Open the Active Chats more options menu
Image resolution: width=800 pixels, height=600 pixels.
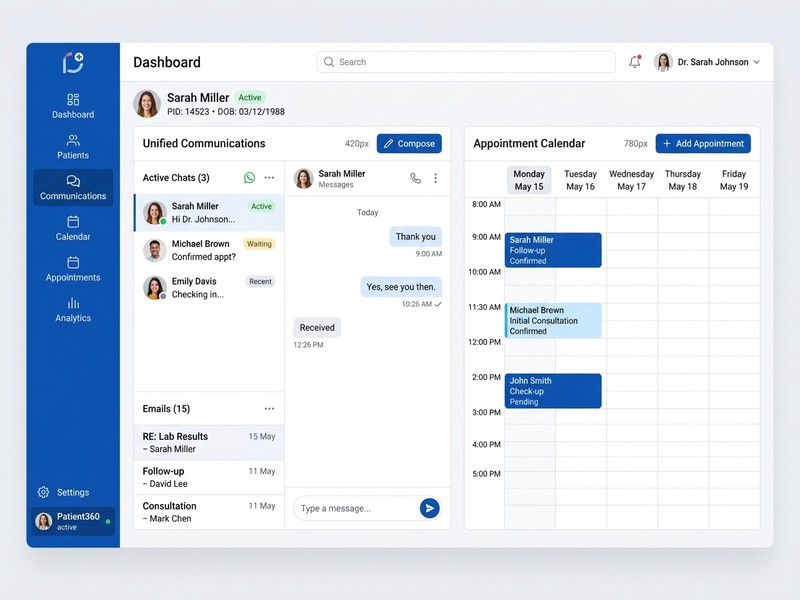[x=269, y=178]
